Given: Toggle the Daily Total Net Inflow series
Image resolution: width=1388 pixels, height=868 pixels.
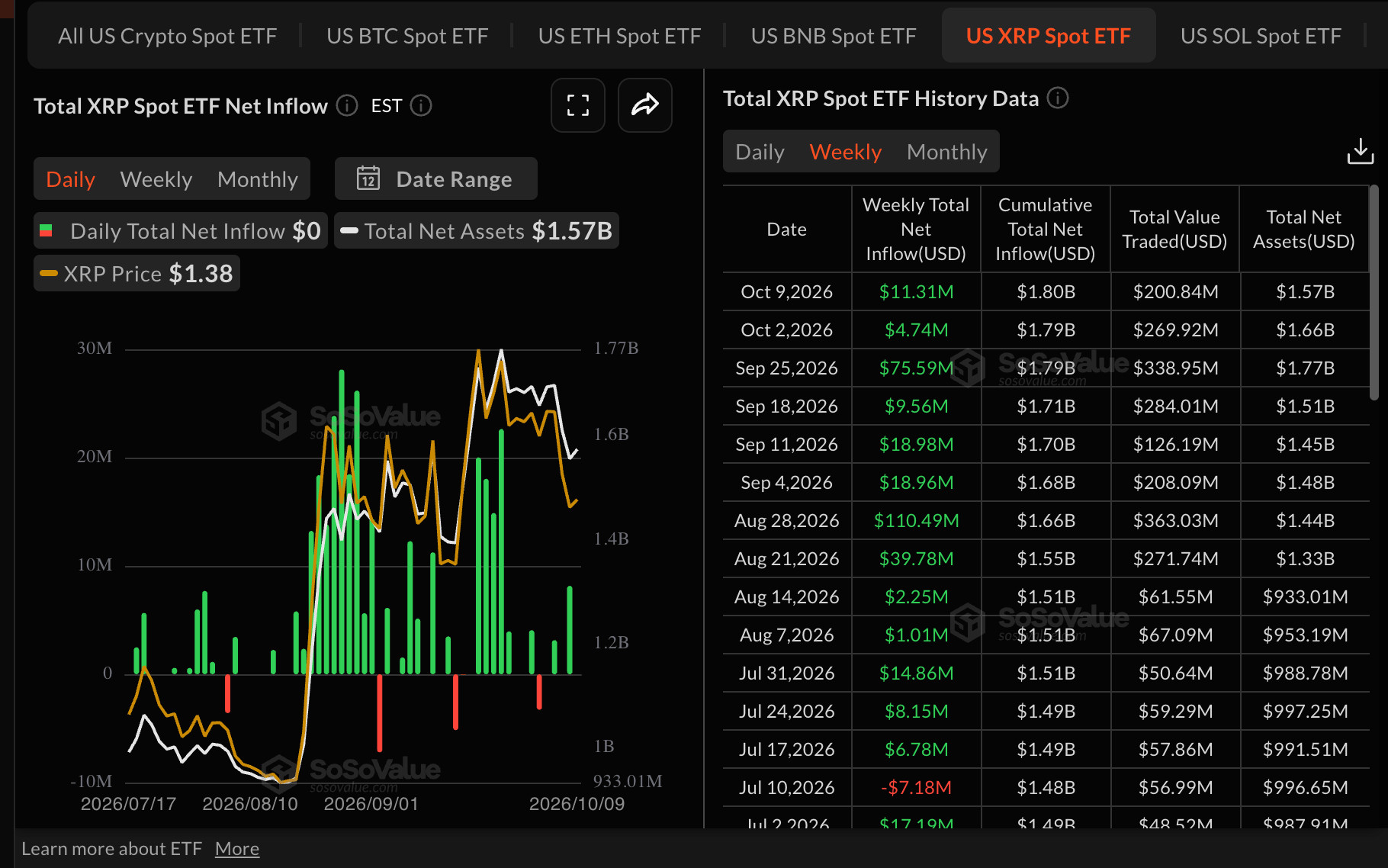Looking at the screenshot, I should pos(181,230).
